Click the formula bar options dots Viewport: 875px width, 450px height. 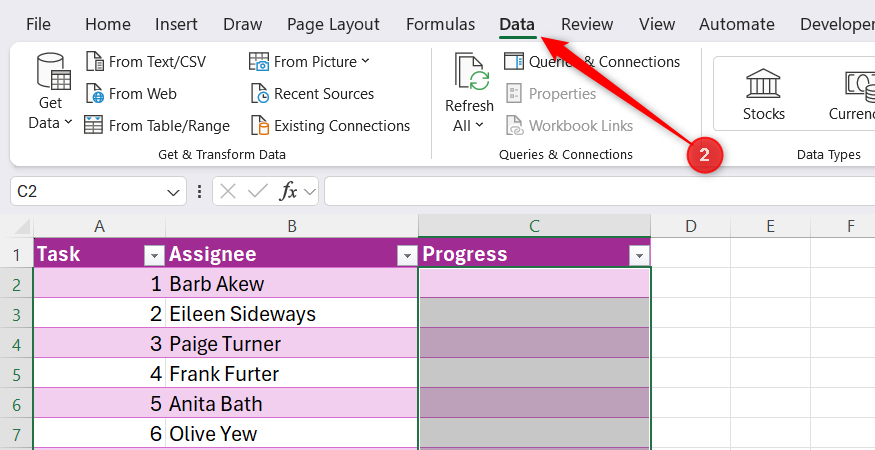click(x=199, y=192)
